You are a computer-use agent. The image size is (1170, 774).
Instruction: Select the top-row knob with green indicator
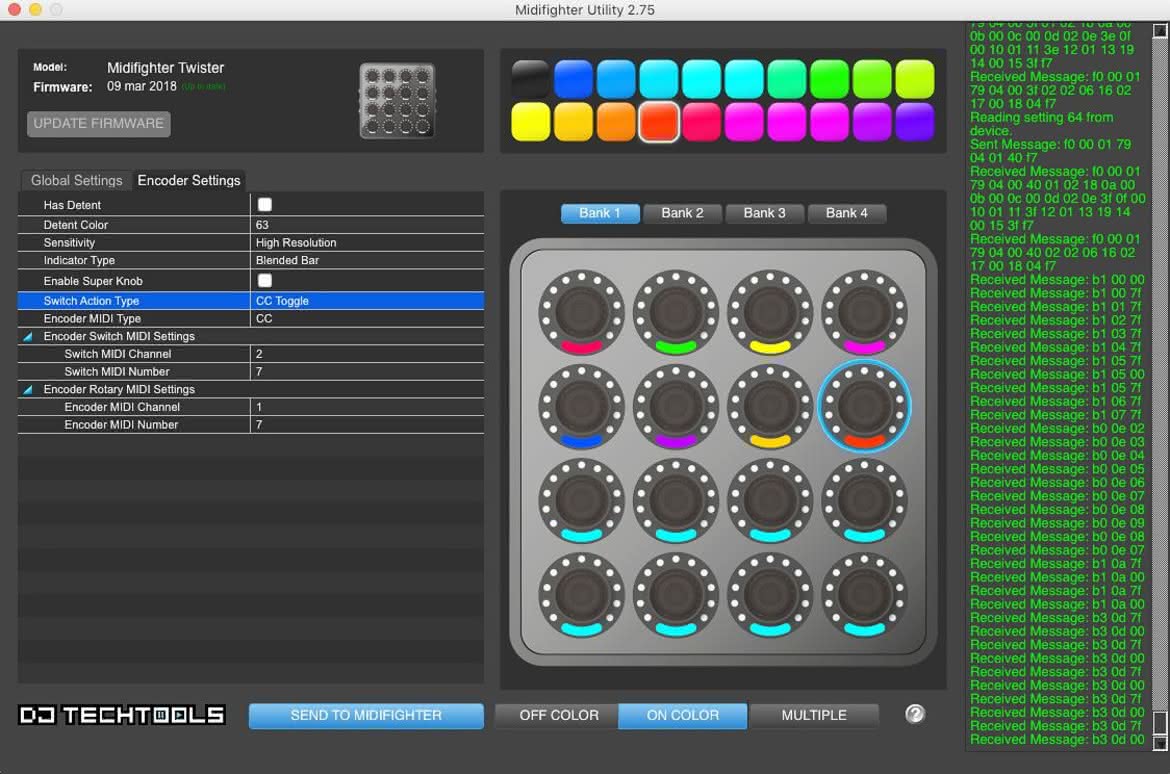[x=675, y=312]
